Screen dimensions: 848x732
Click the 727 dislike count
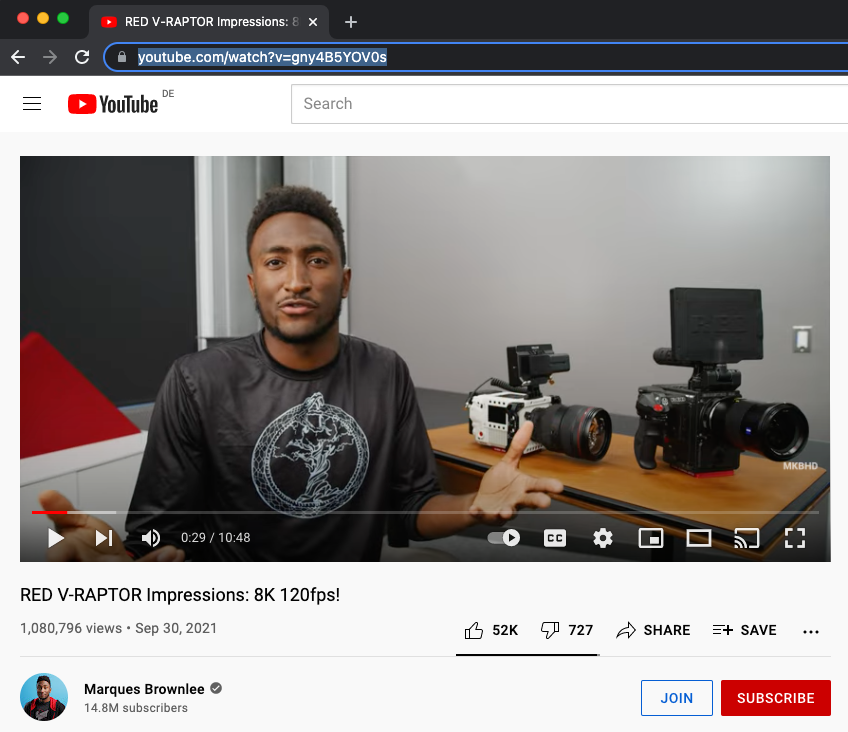coord(581,630)
